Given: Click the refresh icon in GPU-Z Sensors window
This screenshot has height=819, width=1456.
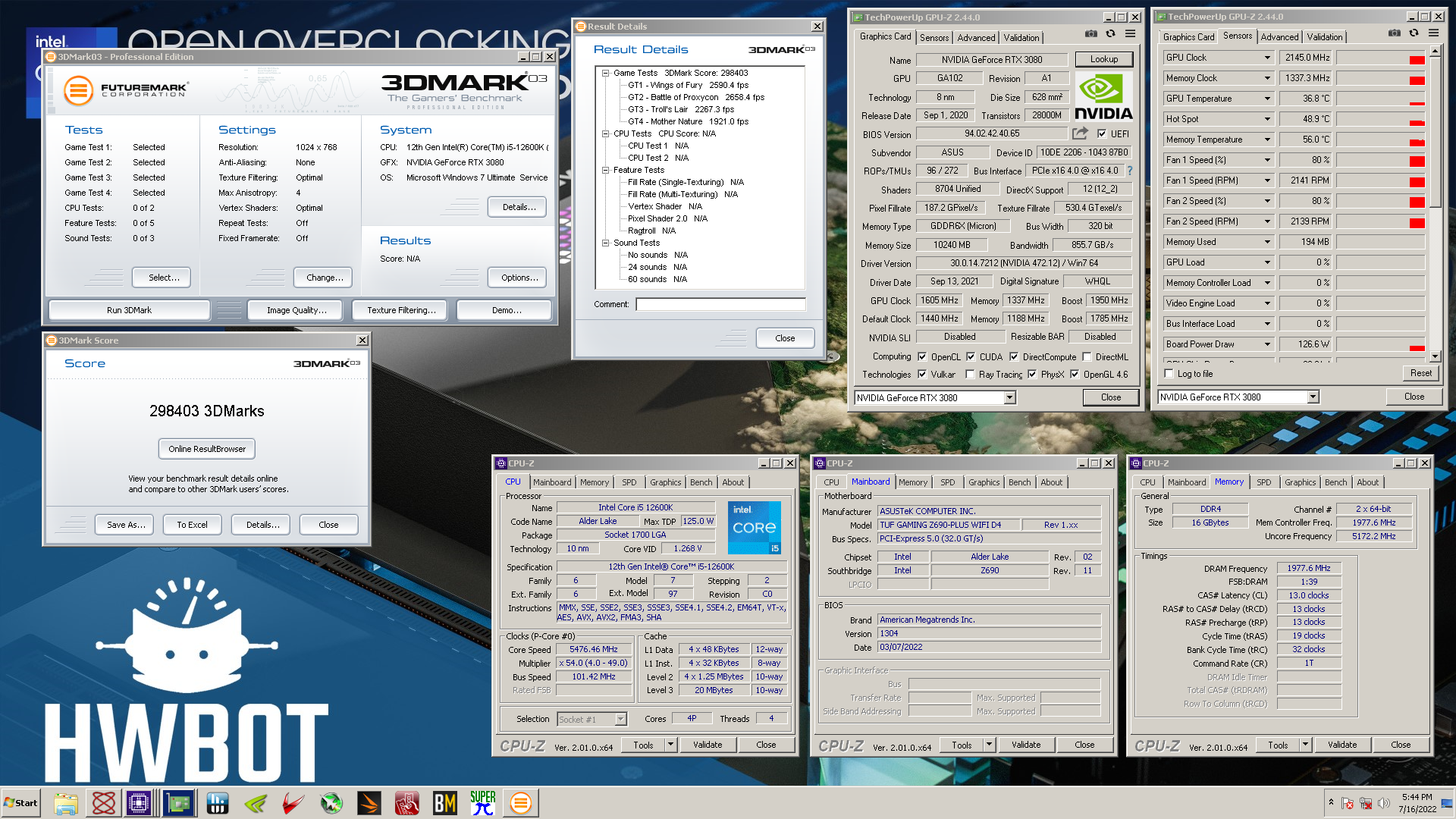Looking at the screenshot, I should (x=1414, y=33).
